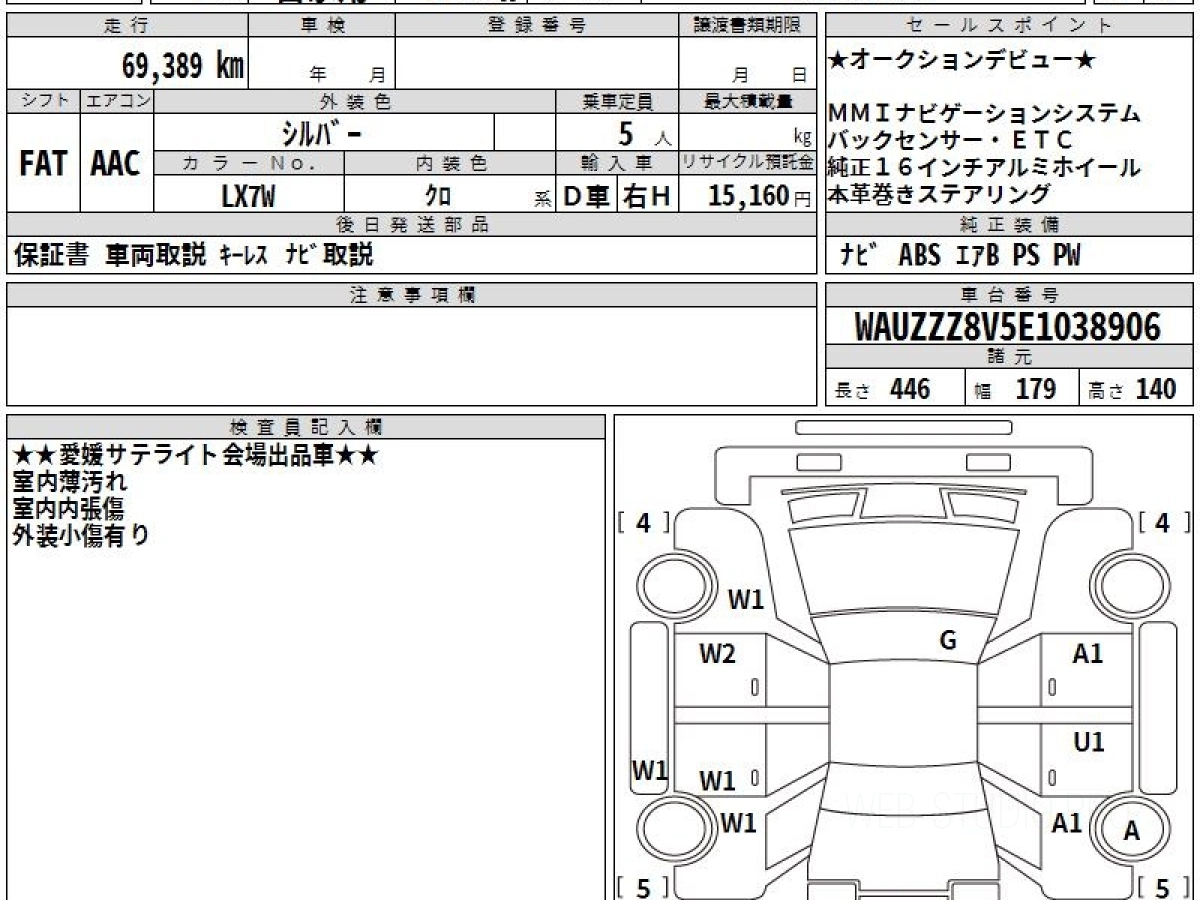Select the 外装小傷有り note

[81, 535]
